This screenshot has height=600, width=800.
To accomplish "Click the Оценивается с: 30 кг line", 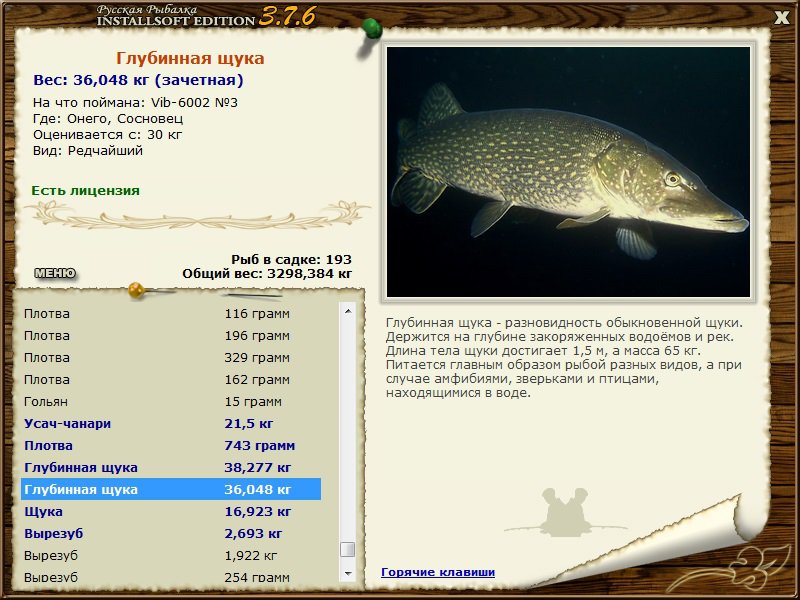I will coord(108,135).
